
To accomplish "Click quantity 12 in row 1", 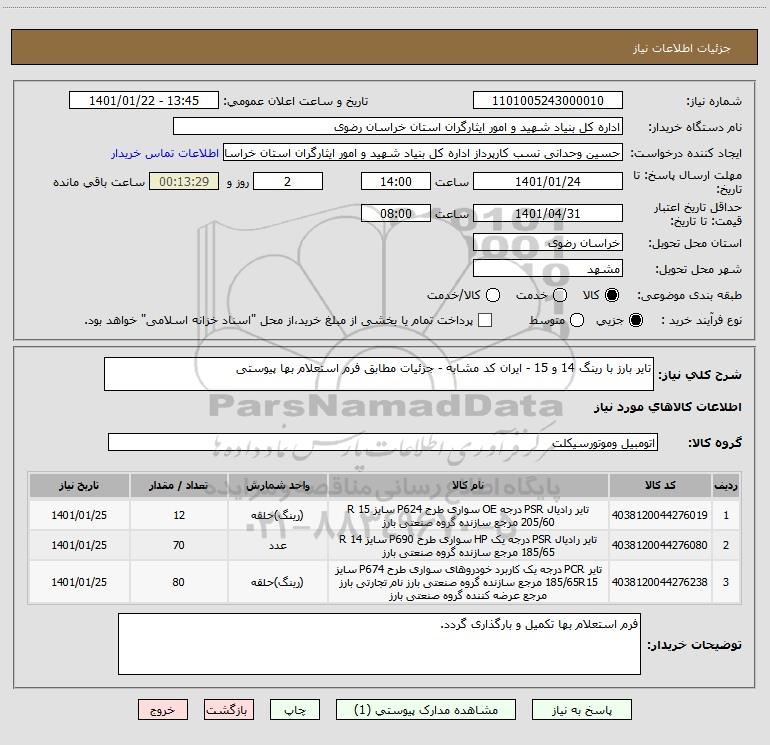I will (x=179, y=515).
